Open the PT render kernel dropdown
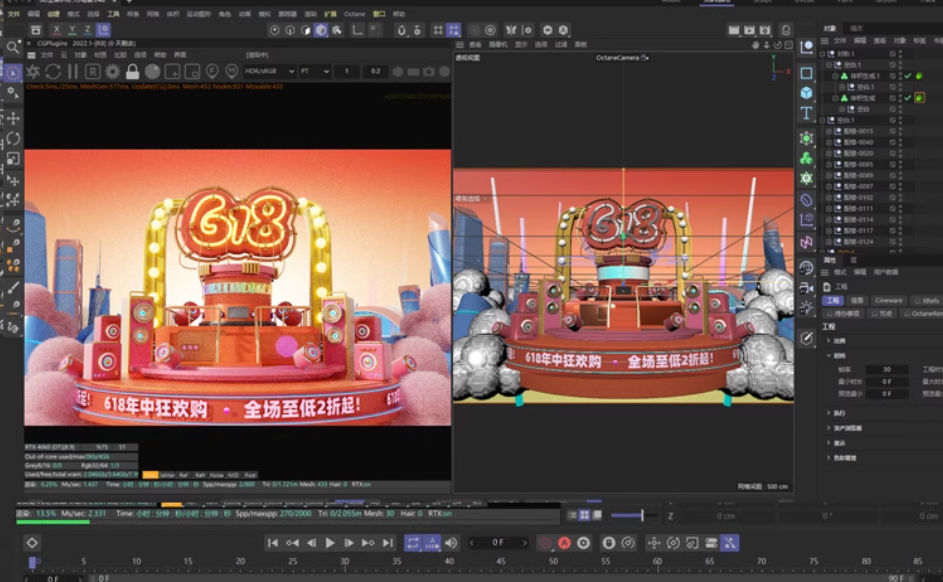This screenshot has height=582, width=943. (314, 72)
